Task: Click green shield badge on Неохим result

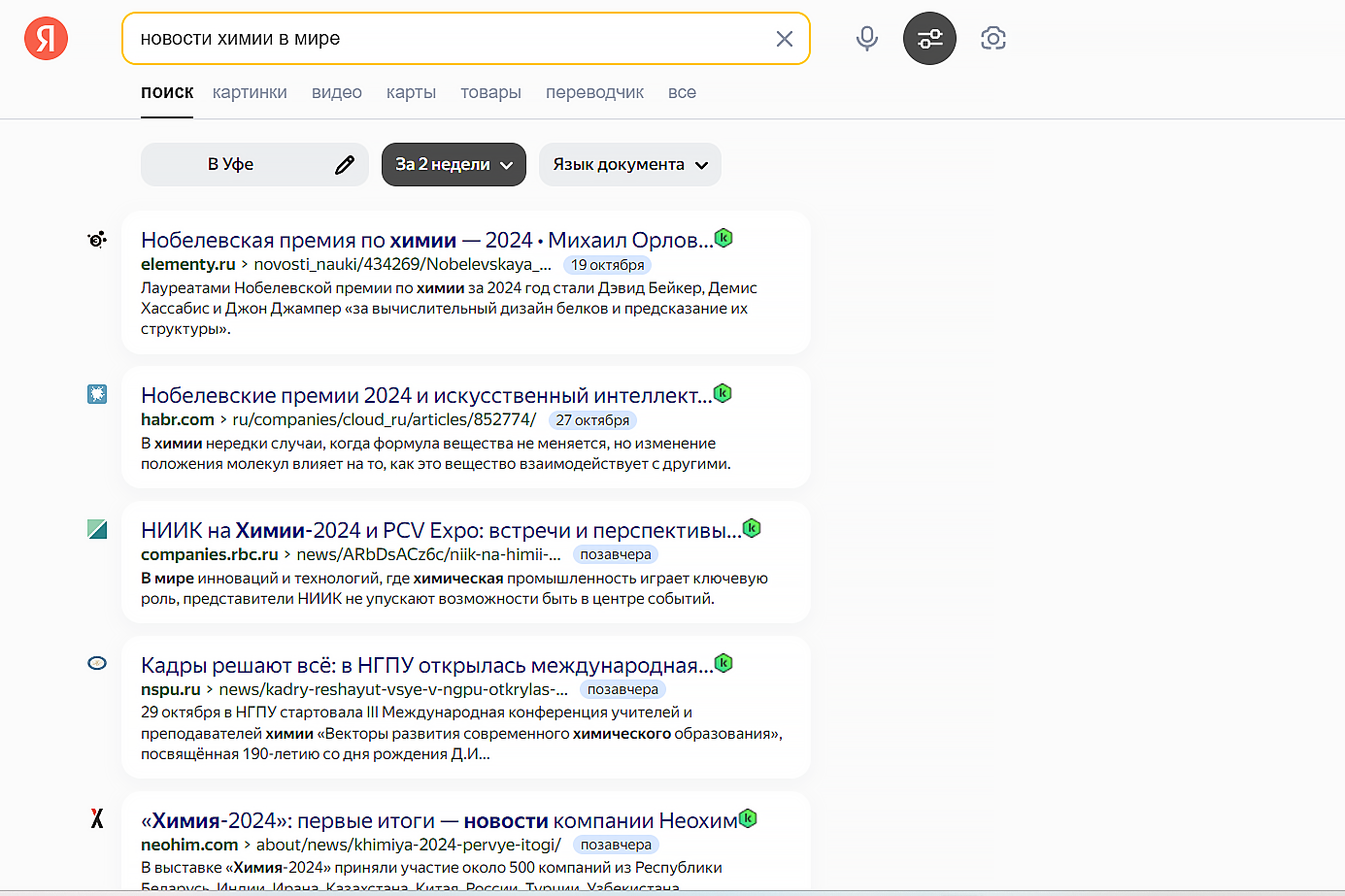Action: (748, 818)
